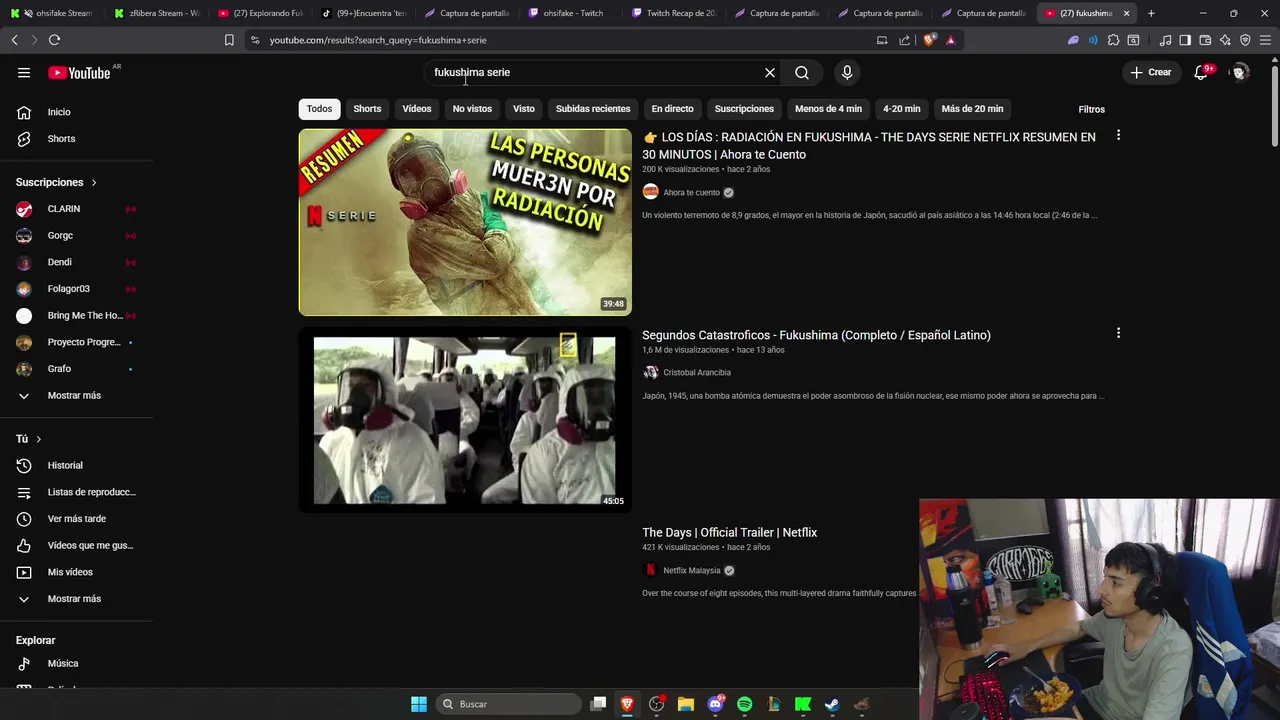This screenshot has height=720, width=1280.
Task: Open Música under Explorar
Action: click(76, 663)
